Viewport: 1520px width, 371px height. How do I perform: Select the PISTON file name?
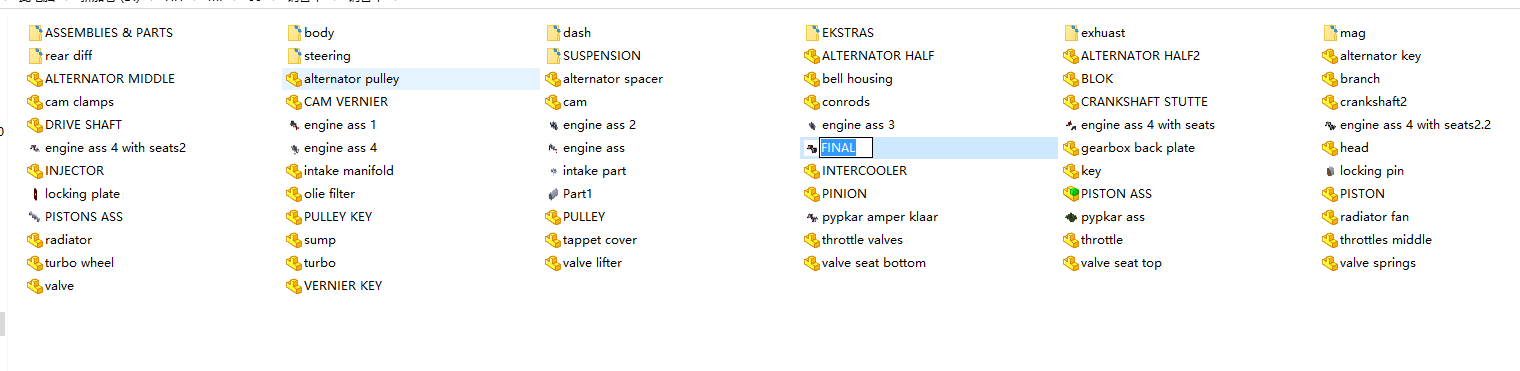pos(1363,194)
